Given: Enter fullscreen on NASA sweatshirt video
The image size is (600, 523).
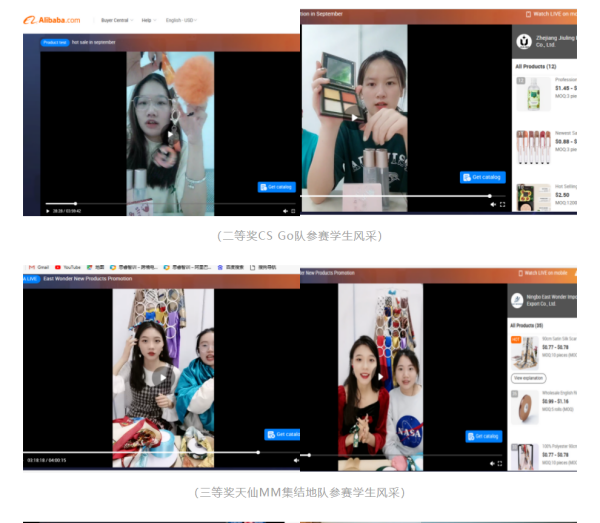Looking at the screenshot, I should coord(500,464).
